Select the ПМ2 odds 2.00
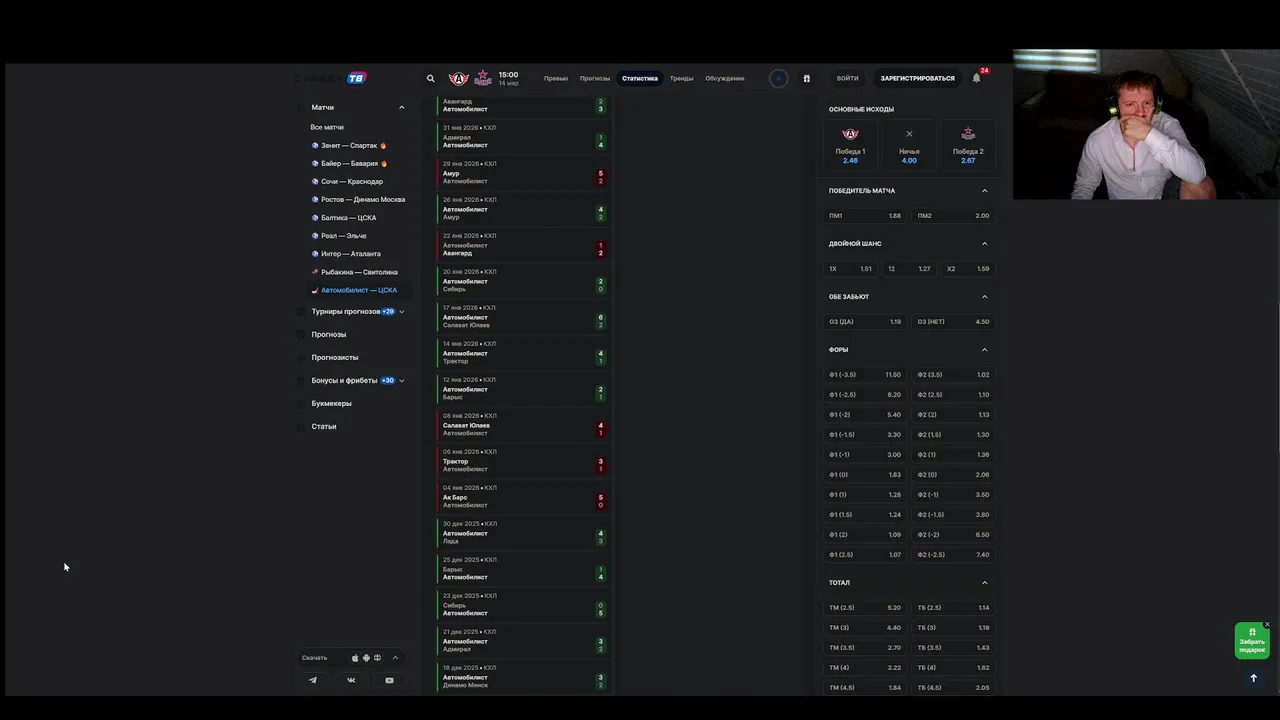1280x720 pixels. (x=954, y=215)
